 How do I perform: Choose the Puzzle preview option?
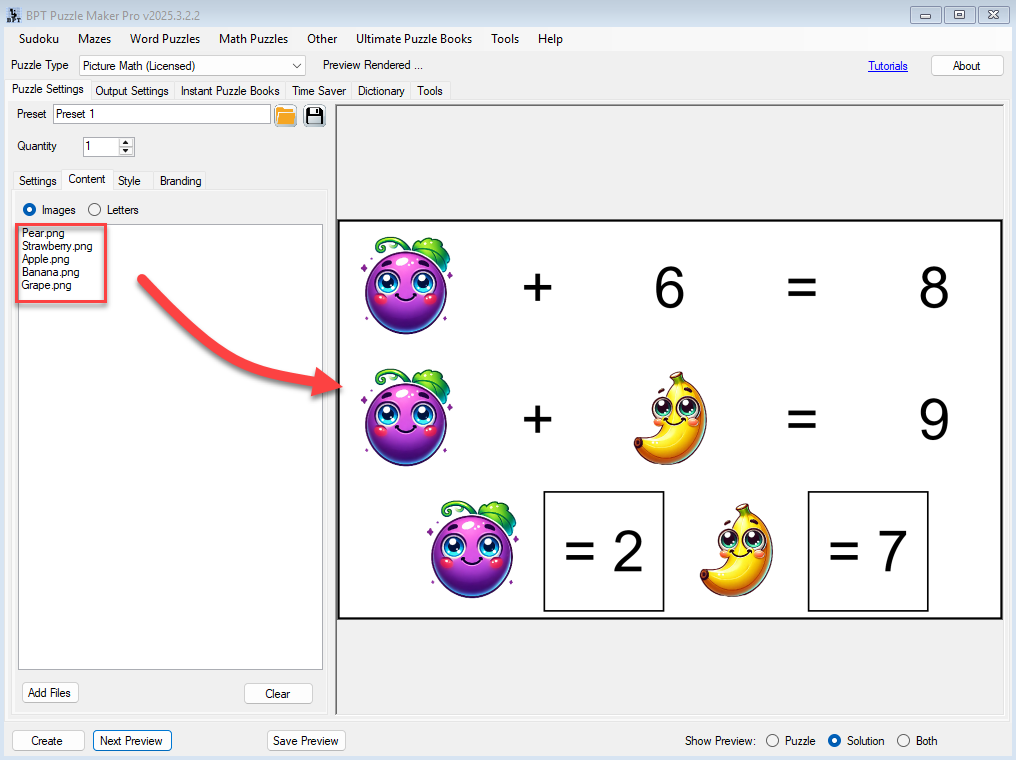(x=772, y=741)
